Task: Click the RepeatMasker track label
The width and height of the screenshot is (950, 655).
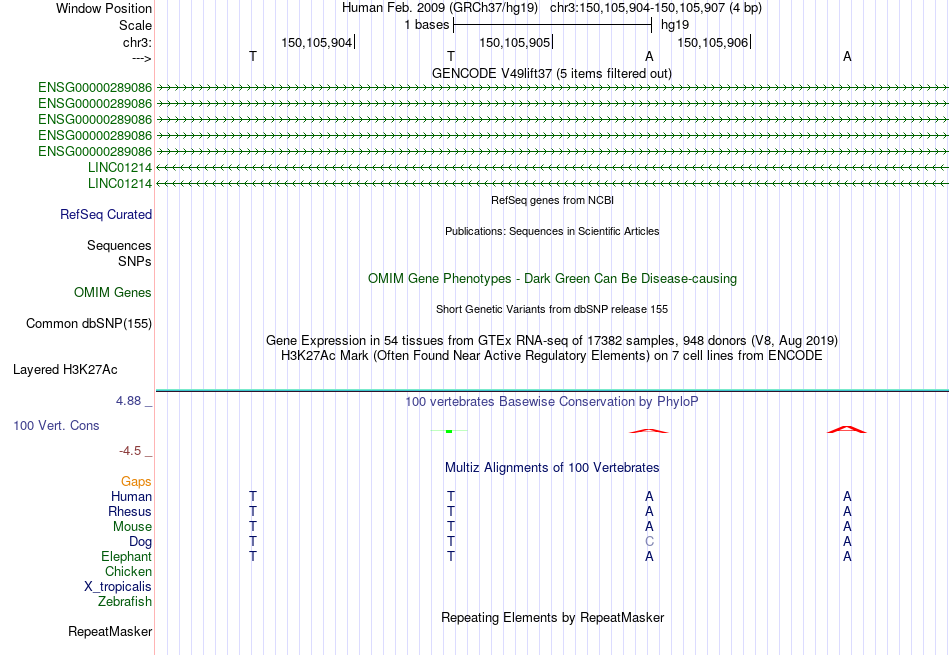Action: point(110,631)
